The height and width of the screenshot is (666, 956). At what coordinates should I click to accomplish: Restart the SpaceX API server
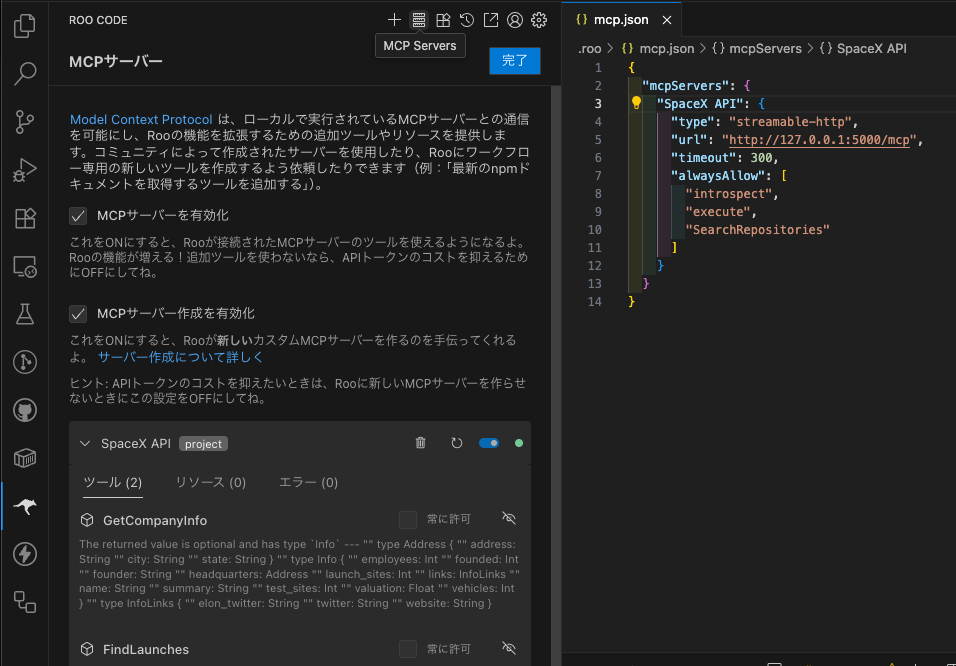point(457,443)
